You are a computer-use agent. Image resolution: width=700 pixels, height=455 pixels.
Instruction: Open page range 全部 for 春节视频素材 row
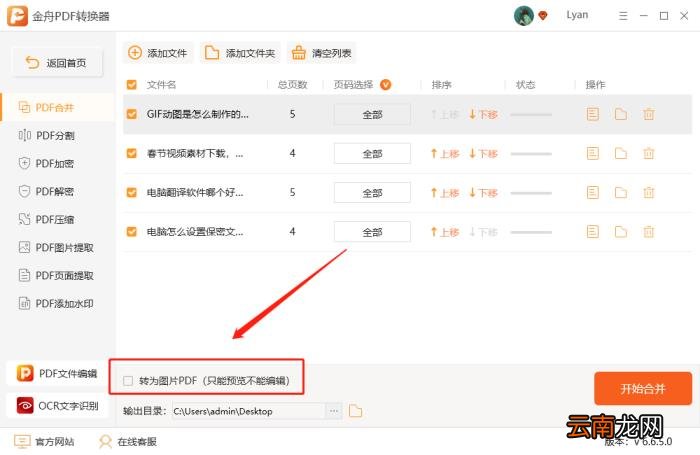[x=372, y=154]
